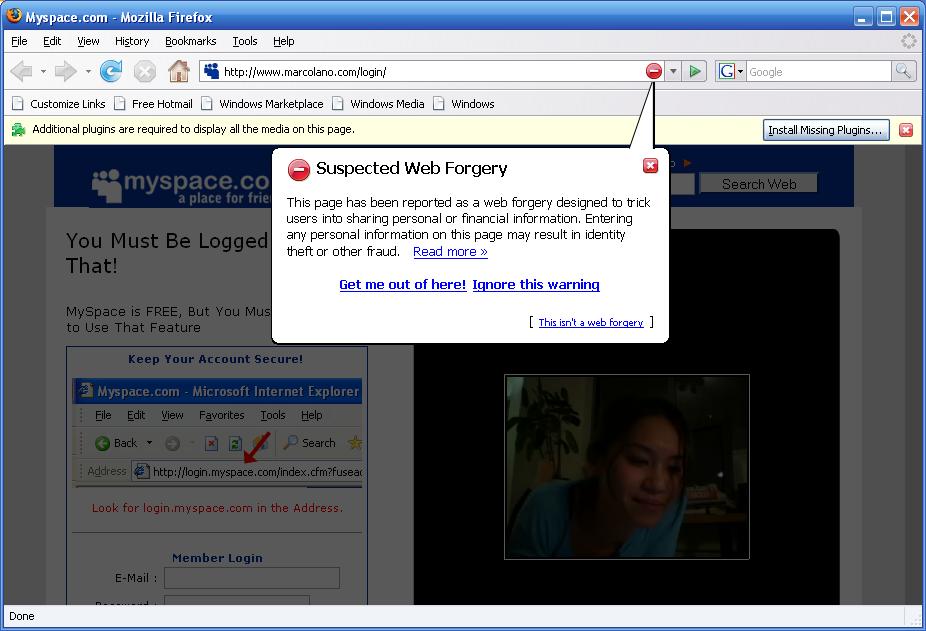Click Ignore this warning link
This screenshot has height=631, width=926.
536,284
